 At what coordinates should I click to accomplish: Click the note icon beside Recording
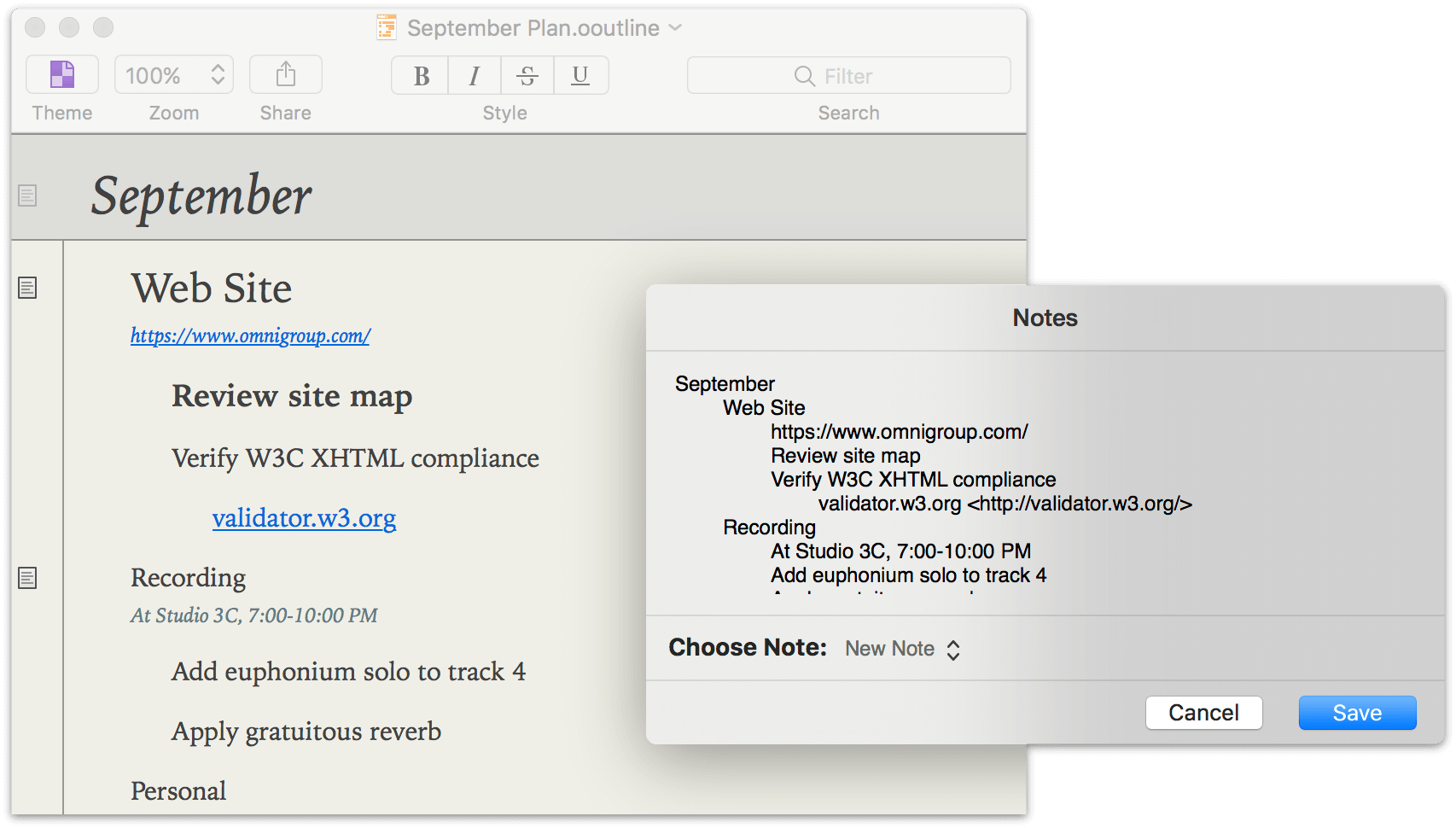click(27, 578)
